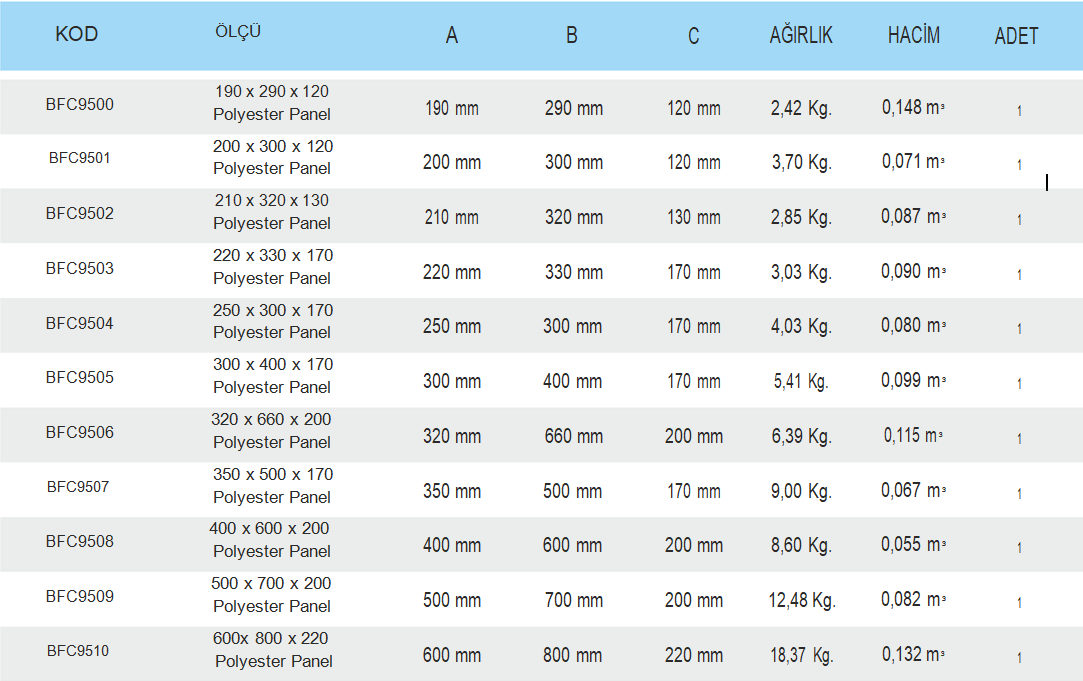Select the 400 x 600 x 200 size cell

click(271, 539)
